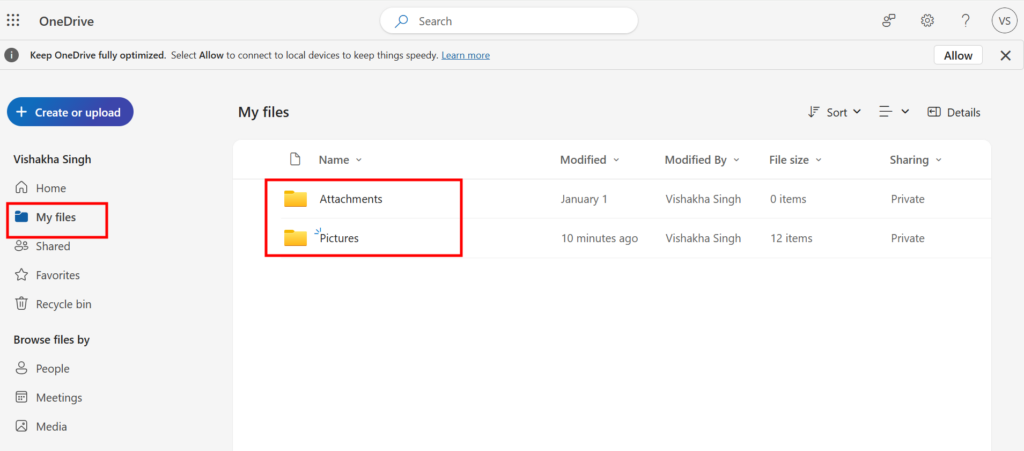Open the VS account avatar
This screenshot has width=1024, height=451.
[x=1004, y=21]
